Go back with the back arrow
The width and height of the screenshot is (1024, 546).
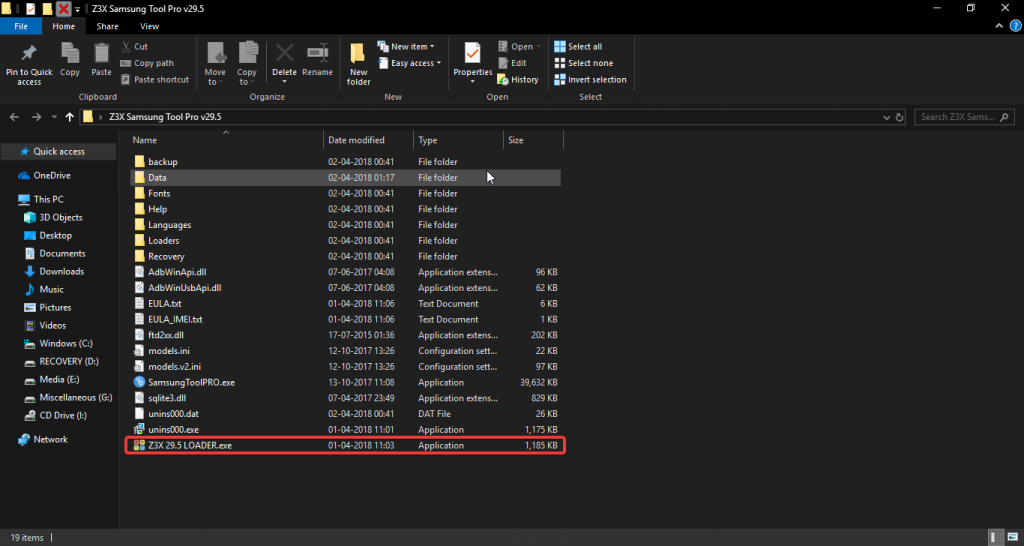[x=16, y=117]
